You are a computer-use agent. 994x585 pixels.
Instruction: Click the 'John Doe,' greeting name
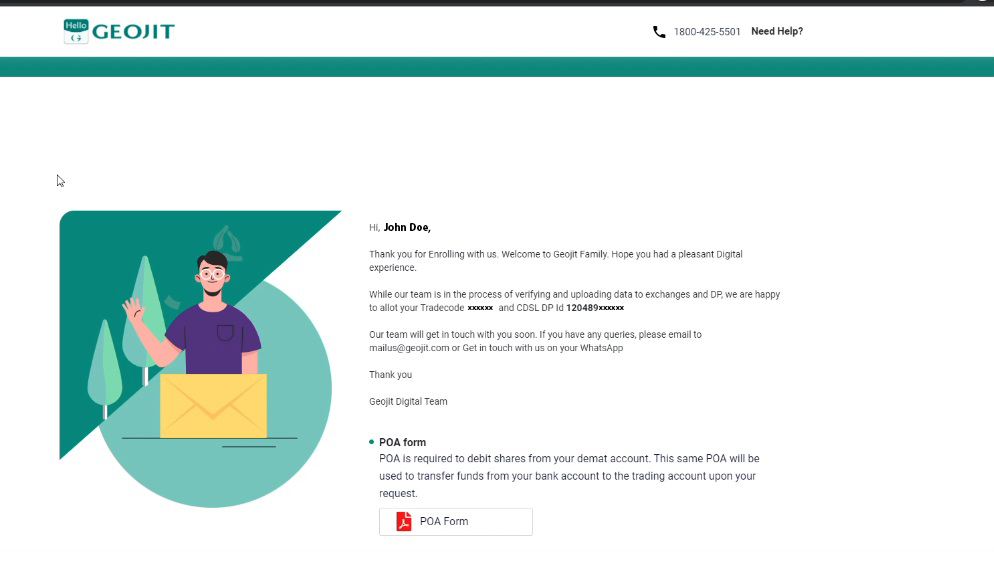coord(407,228)
